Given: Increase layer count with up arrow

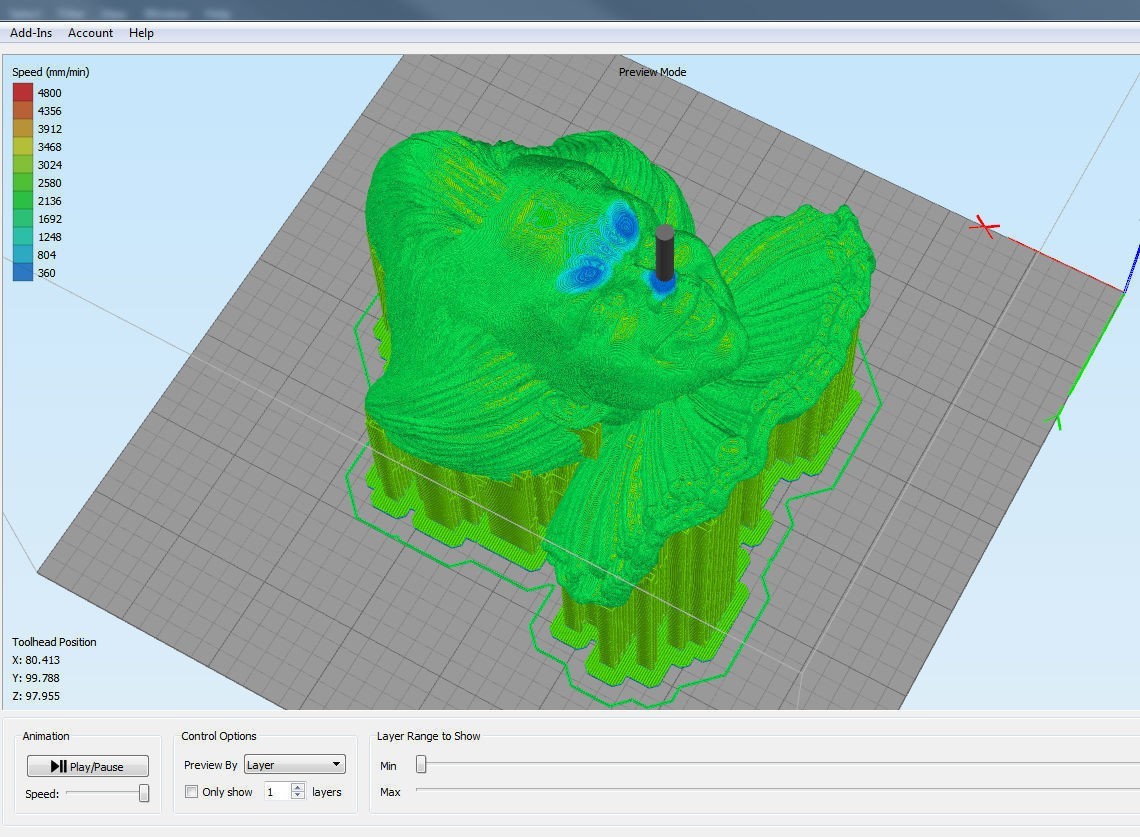Looking at the screenshot, I should click(298, 787).
